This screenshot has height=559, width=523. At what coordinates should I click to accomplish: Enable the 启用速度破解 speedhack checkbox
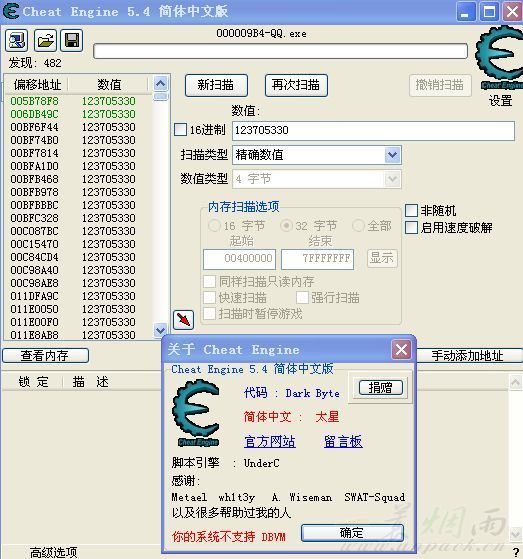point(411,227)
